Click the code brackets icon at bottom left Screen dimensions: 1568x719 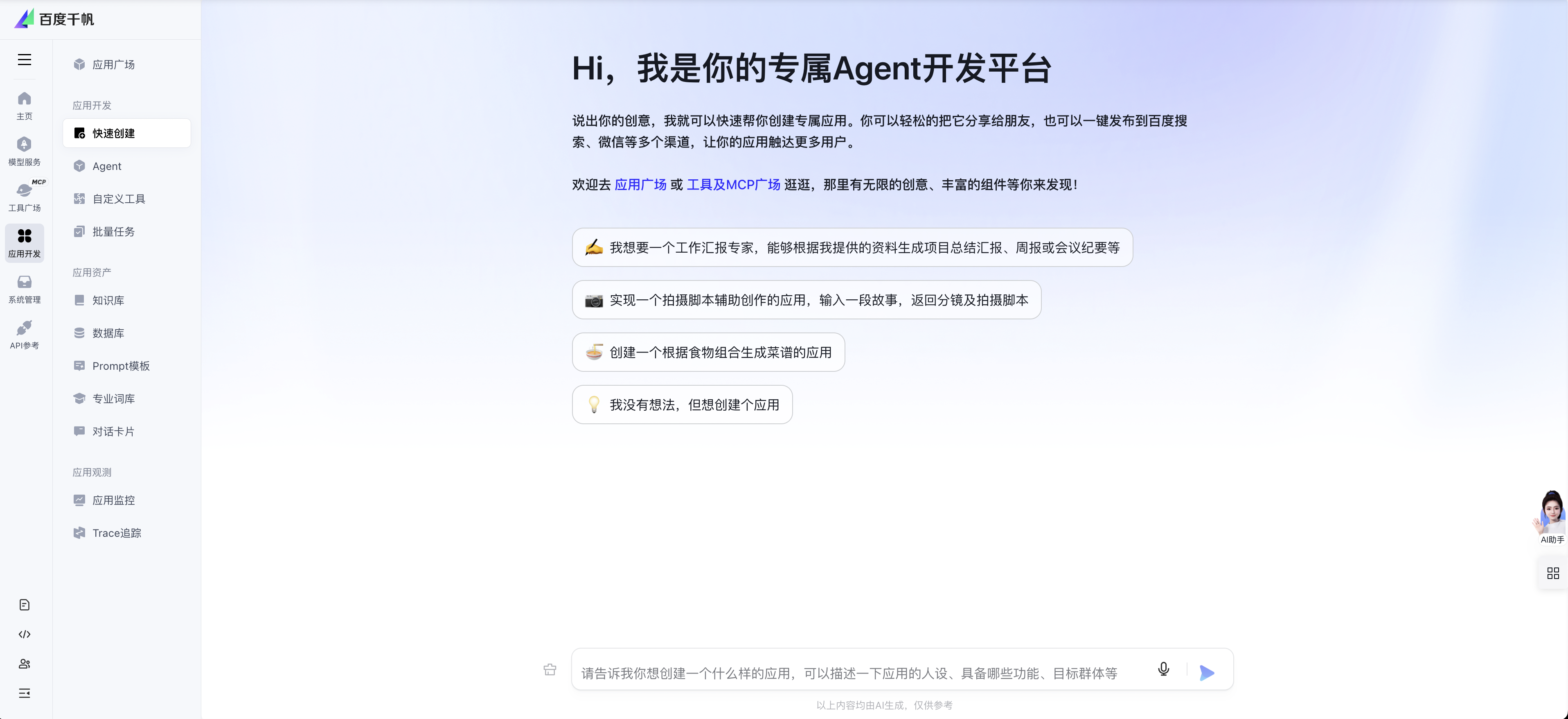pyautogui.click(x=25, y=634)
